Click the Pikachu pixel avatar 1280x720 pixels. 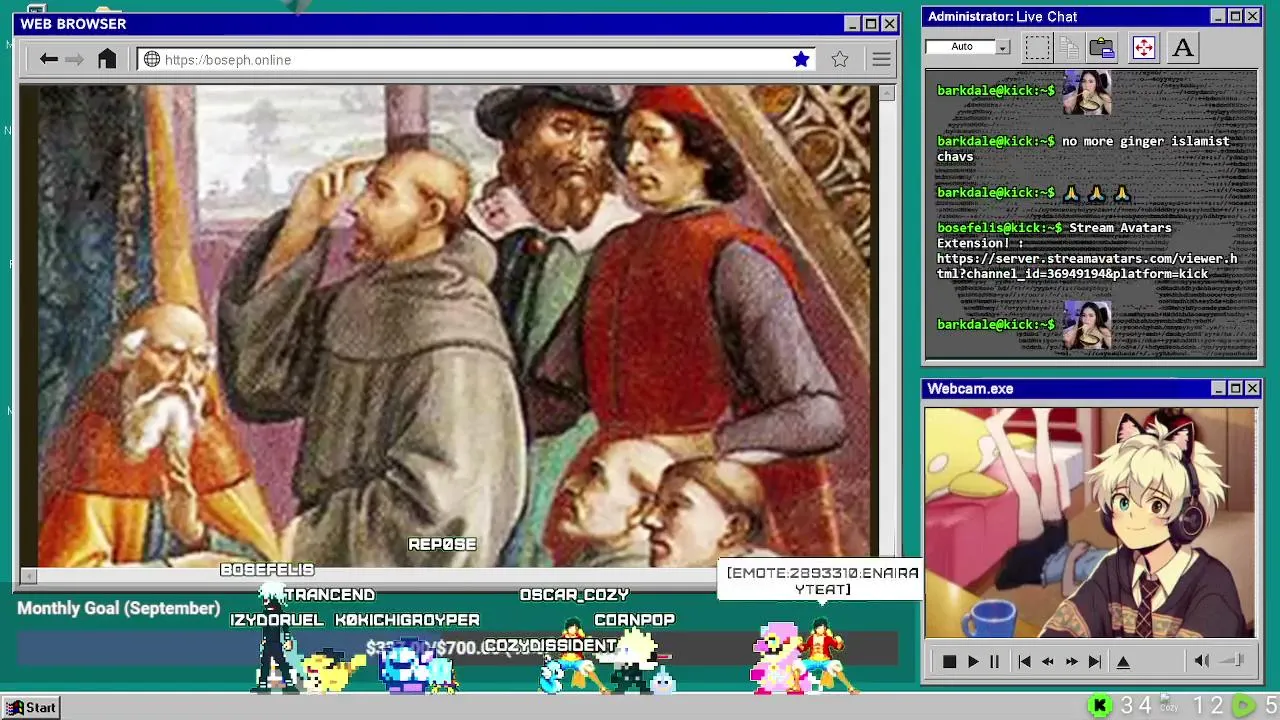[327, 672]
